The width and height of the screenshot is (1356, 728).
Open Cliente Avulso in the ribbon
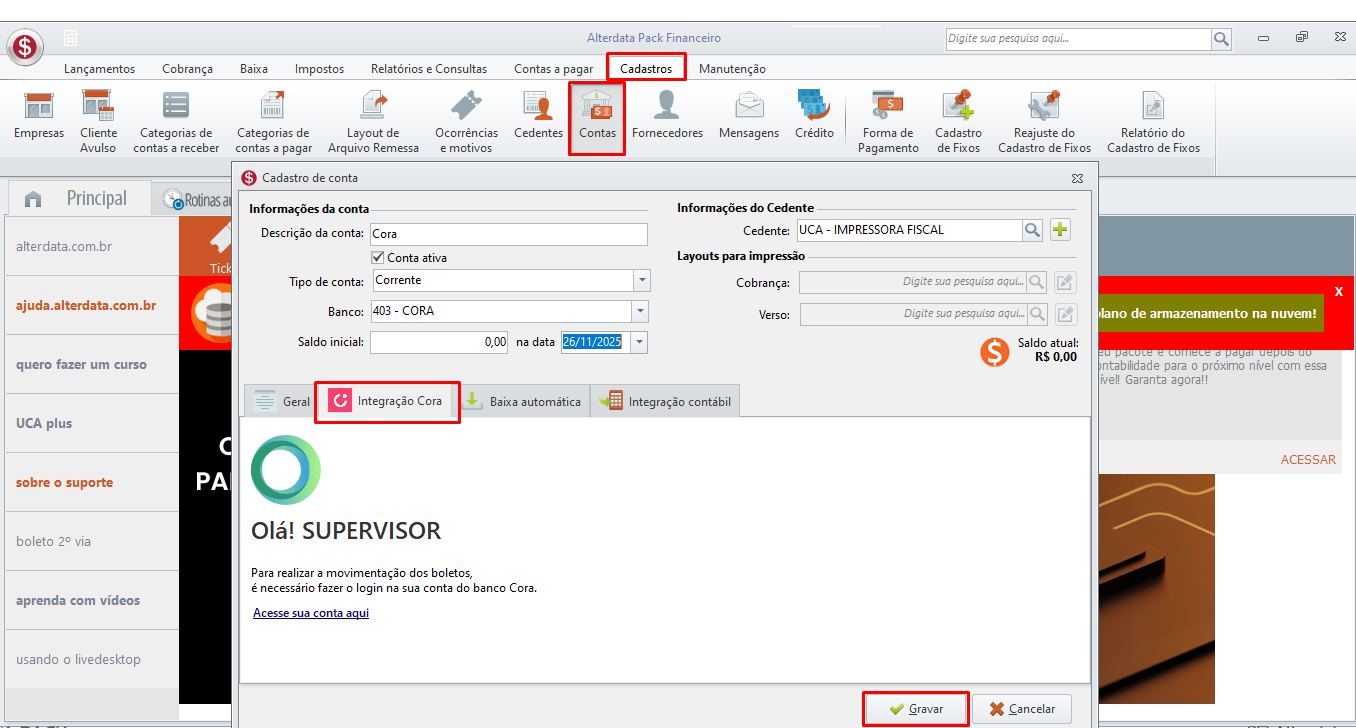pyautogui.click(x=98, y=121)
